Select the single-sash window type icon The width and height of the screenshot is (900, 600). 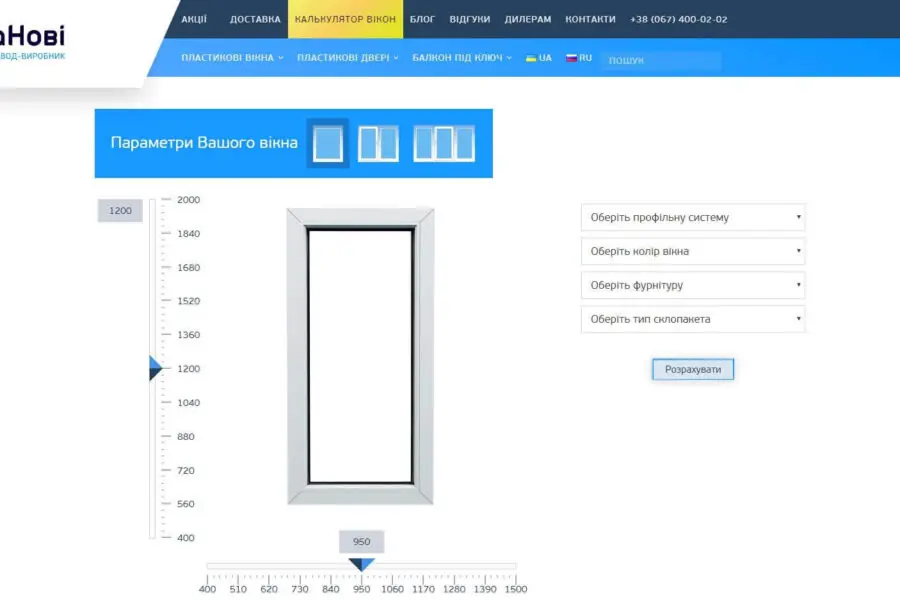[x=327, y=144]
